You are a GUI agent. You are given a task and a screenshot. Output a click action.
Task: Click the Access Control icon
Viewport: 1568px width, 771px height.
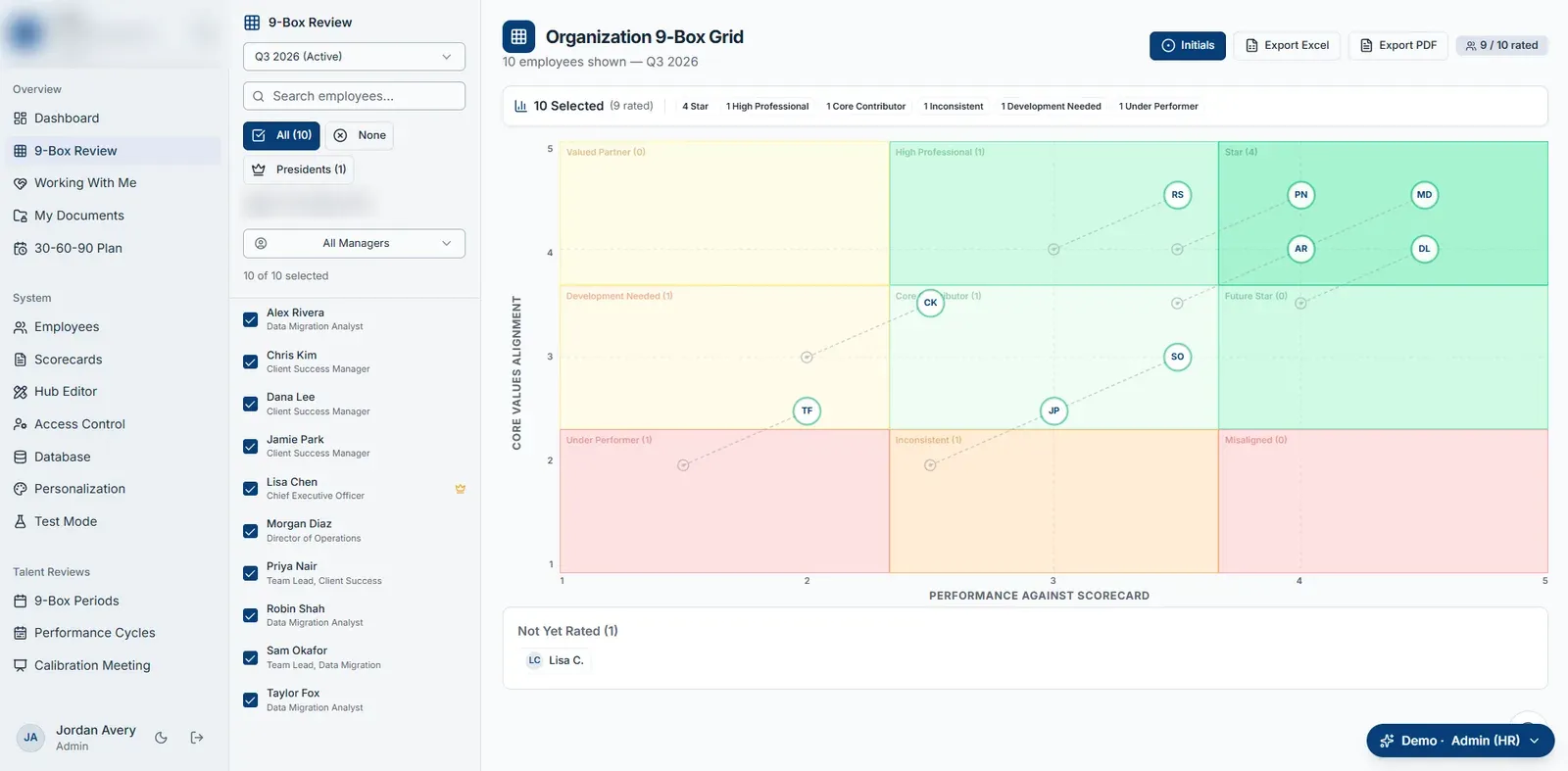coord(20,424)
